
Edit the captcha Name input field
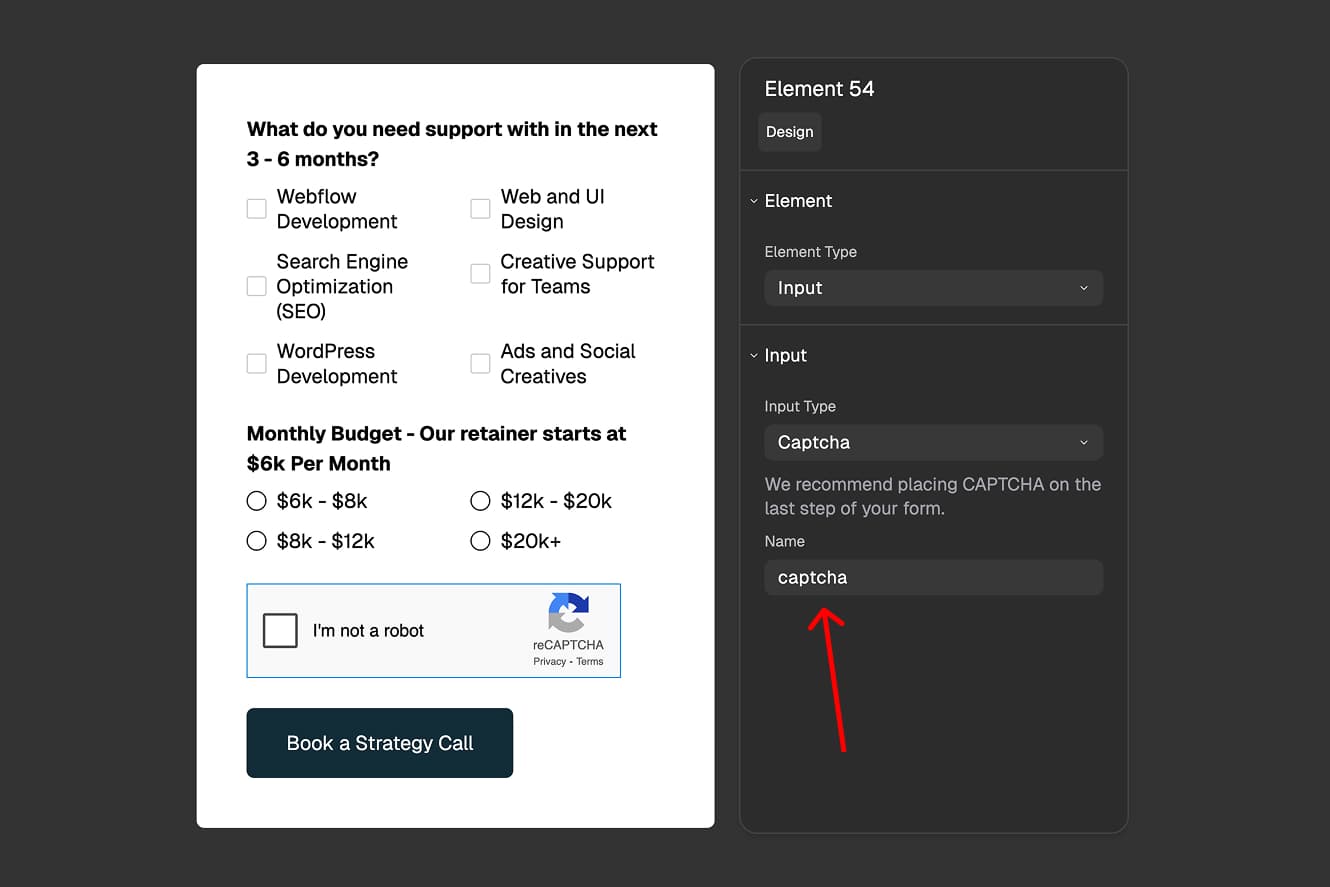[x=933, y=577]
